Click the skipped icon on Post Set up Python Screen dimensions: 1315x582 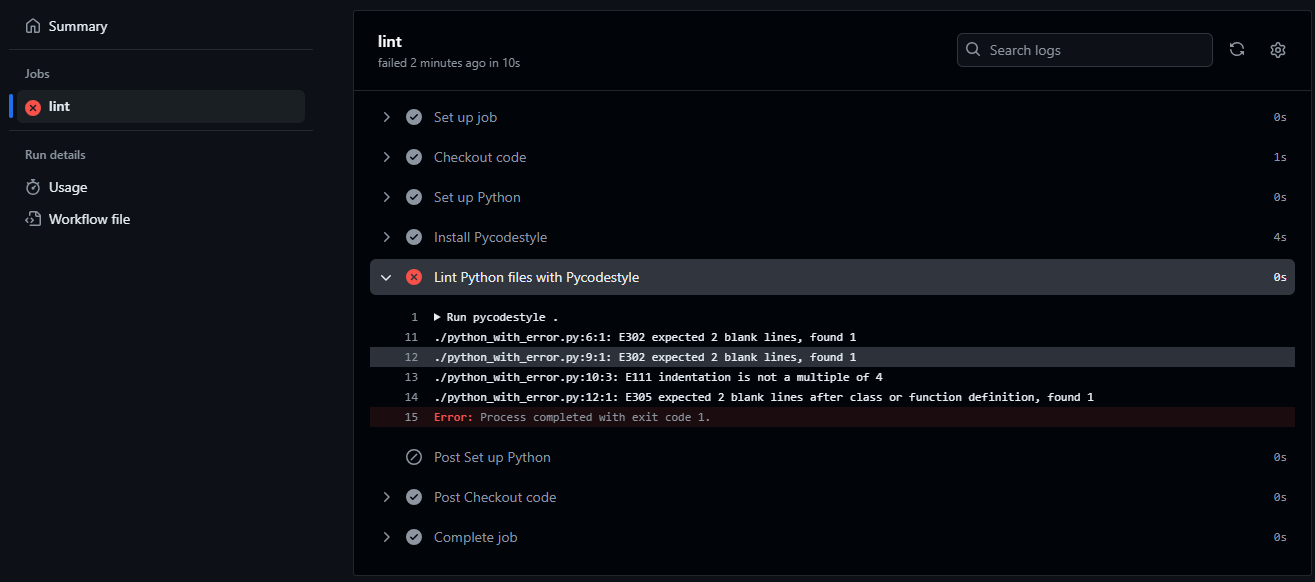click(414, 457)
